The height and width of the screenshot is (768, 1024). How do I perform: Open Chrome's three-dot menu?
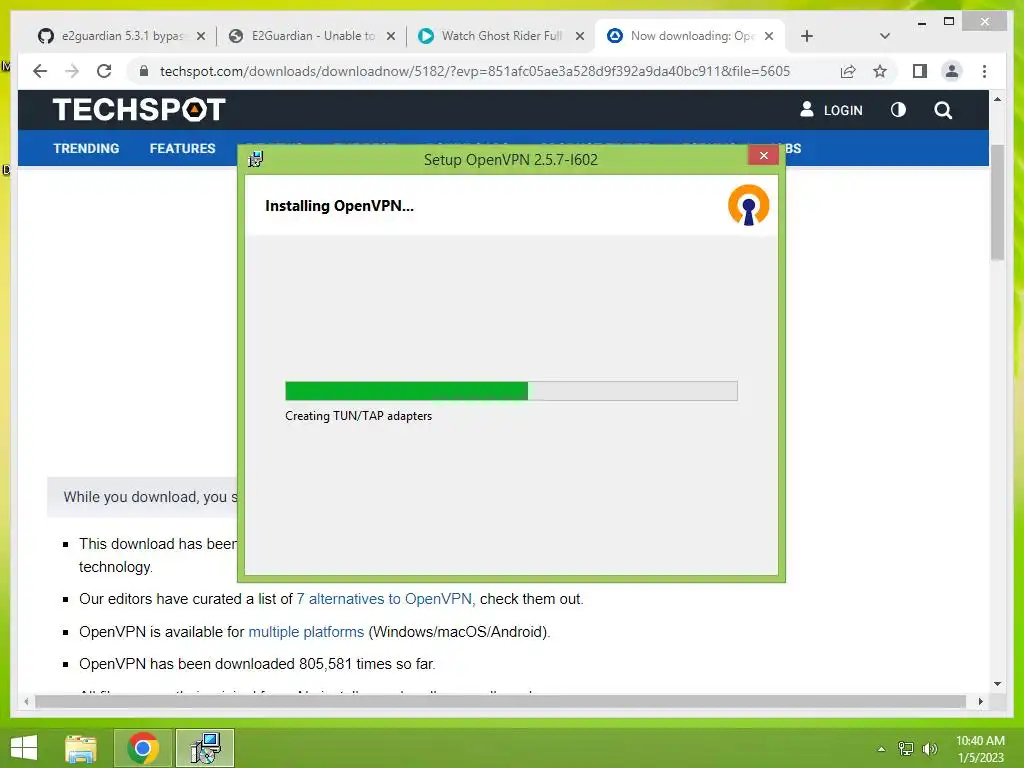click(x=984, y=71)
